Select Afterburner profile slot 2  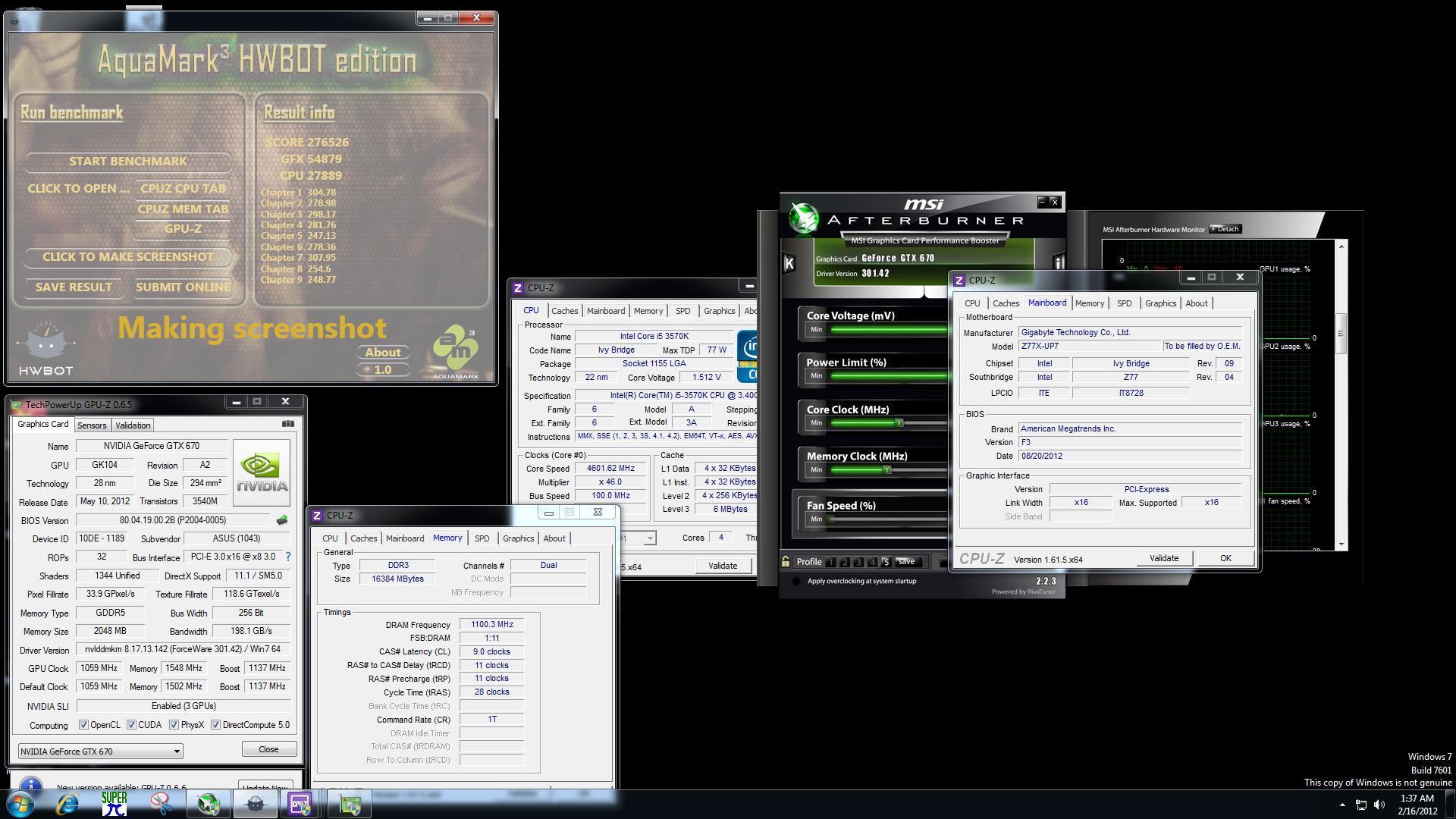point(845,562)
